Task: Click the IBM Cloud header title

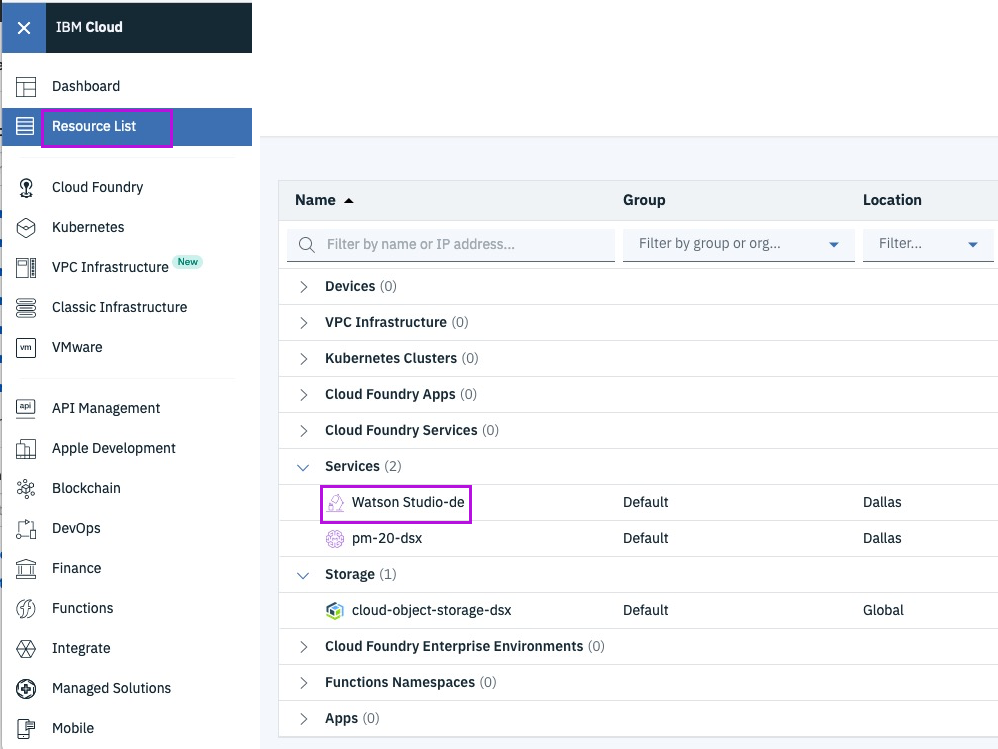Action: (x=89, y=27)
